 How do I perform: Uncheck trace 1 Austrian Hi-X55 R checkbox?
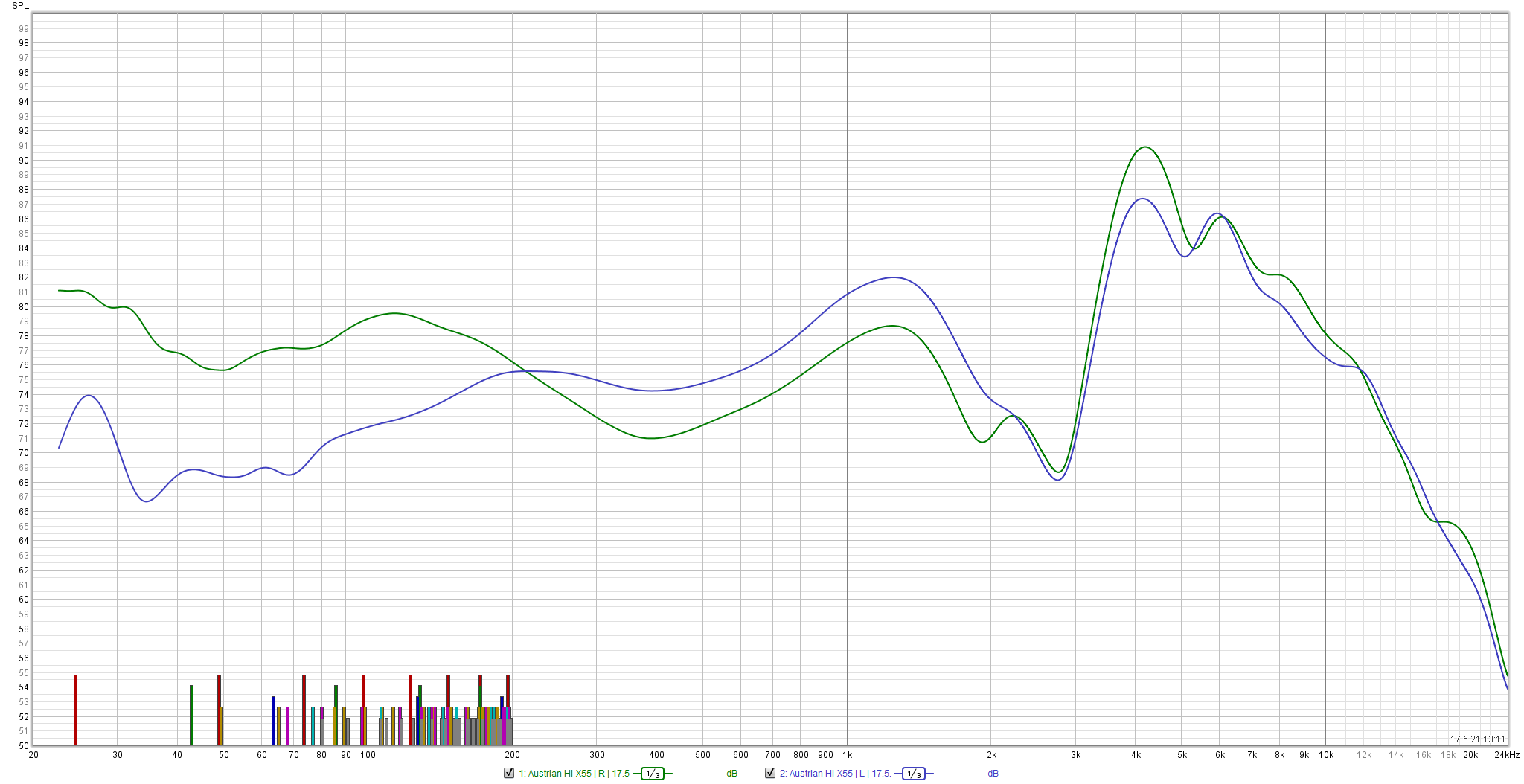[509, 773]
